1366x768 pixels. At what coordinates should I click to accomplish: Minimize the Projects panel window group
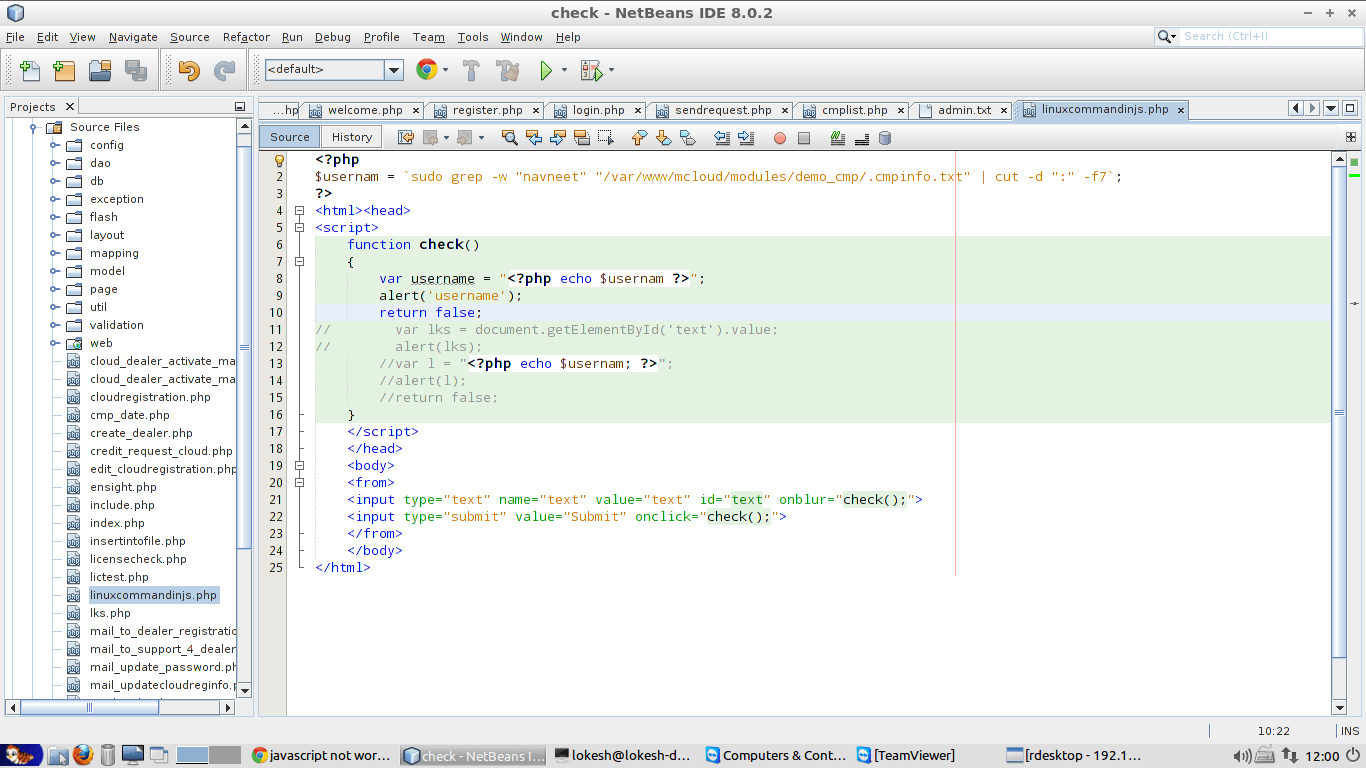click(240, 106)
